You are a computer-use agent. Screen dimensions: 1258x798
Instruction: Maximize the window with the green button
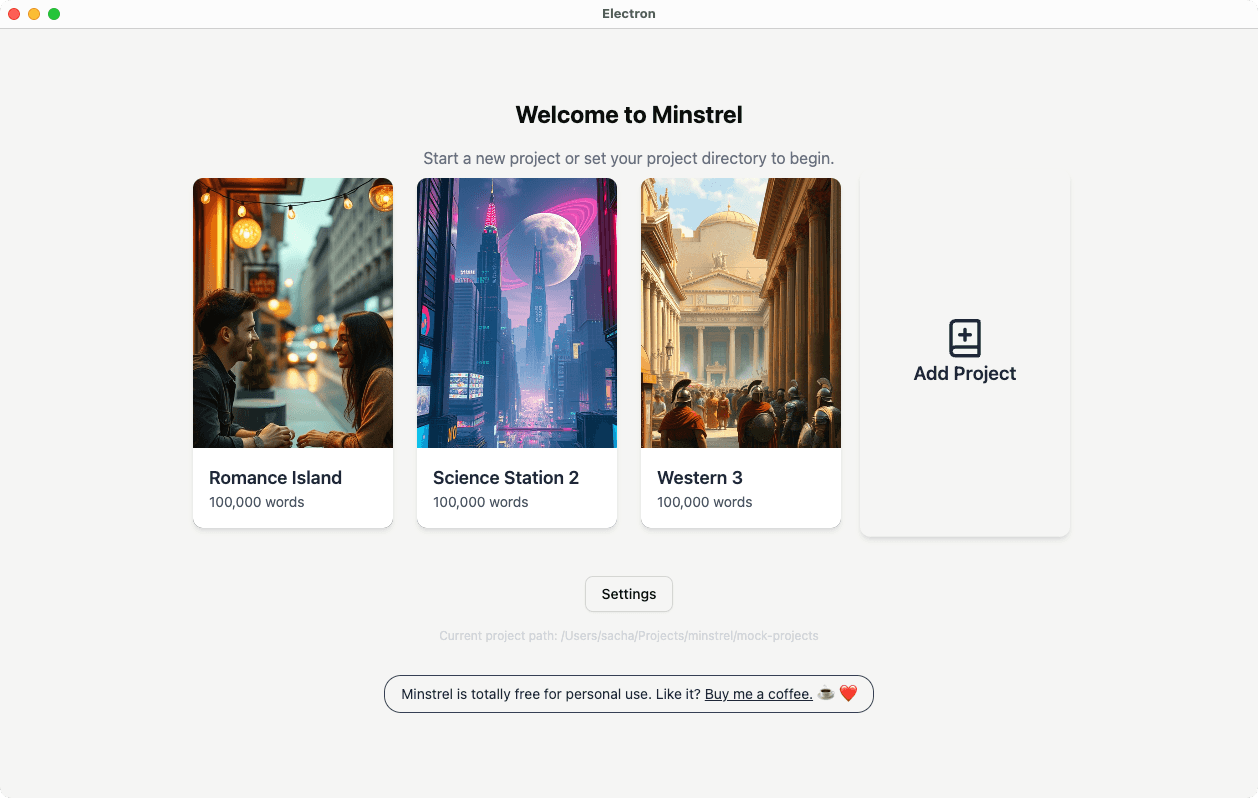pyautogui.click(x=54, y=14)
